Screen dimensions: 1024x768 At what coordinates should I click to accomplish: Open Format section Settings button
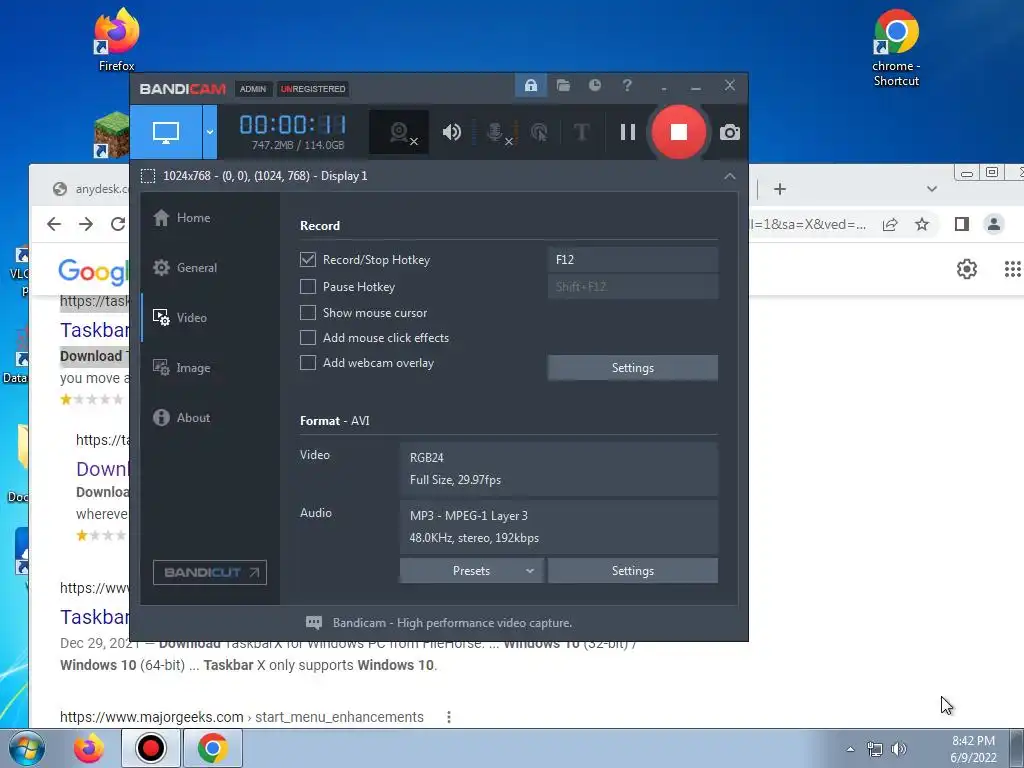pyautogui.click(x=633, y=571)
